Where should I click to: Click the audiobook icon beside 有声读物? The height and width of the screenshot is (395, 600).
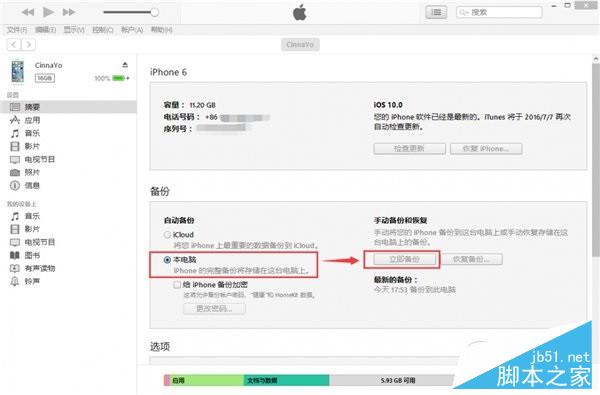point(15,268)
